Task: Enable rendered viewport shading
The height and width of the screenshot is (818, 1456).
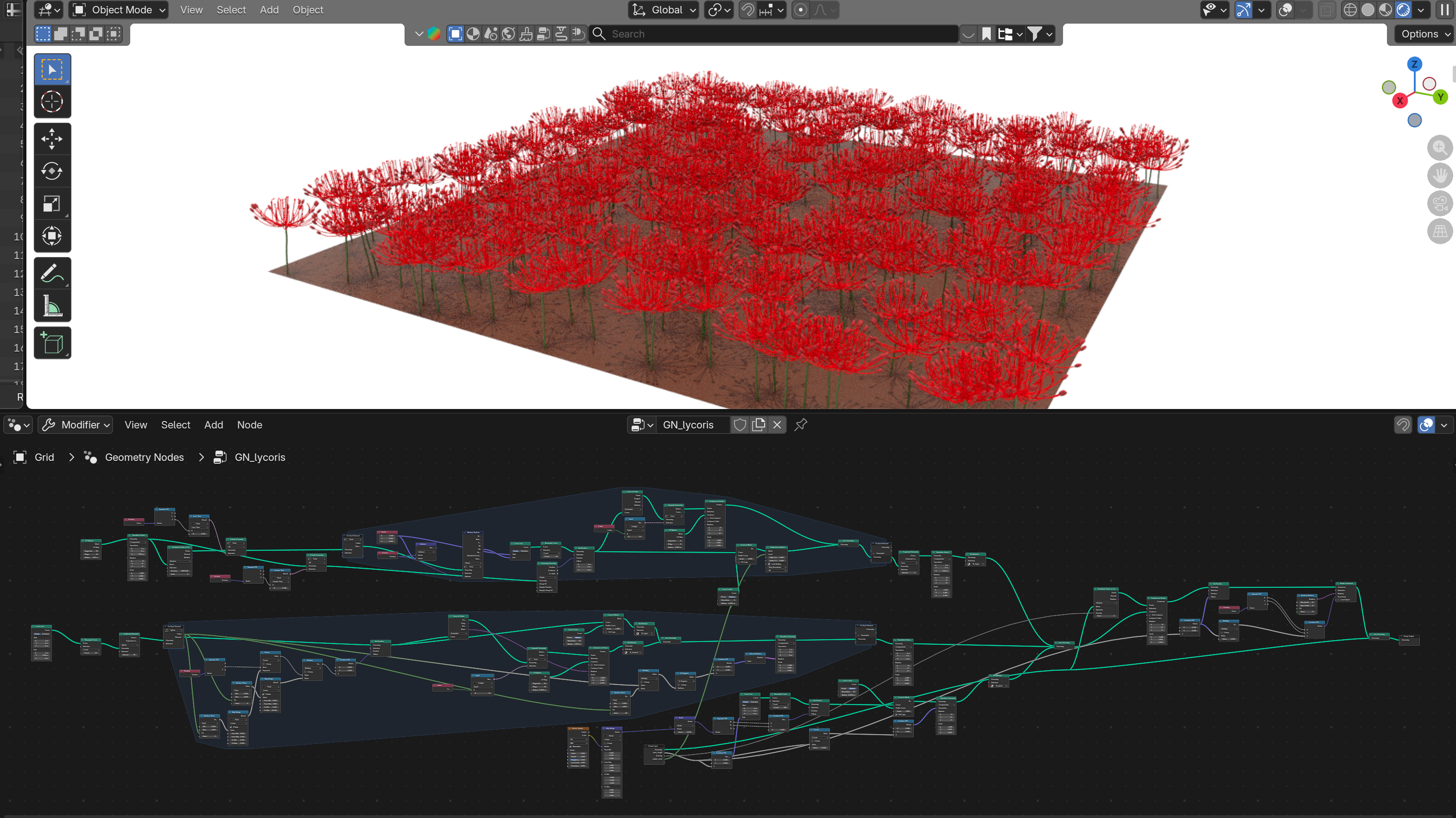Action: [1404, 10]
